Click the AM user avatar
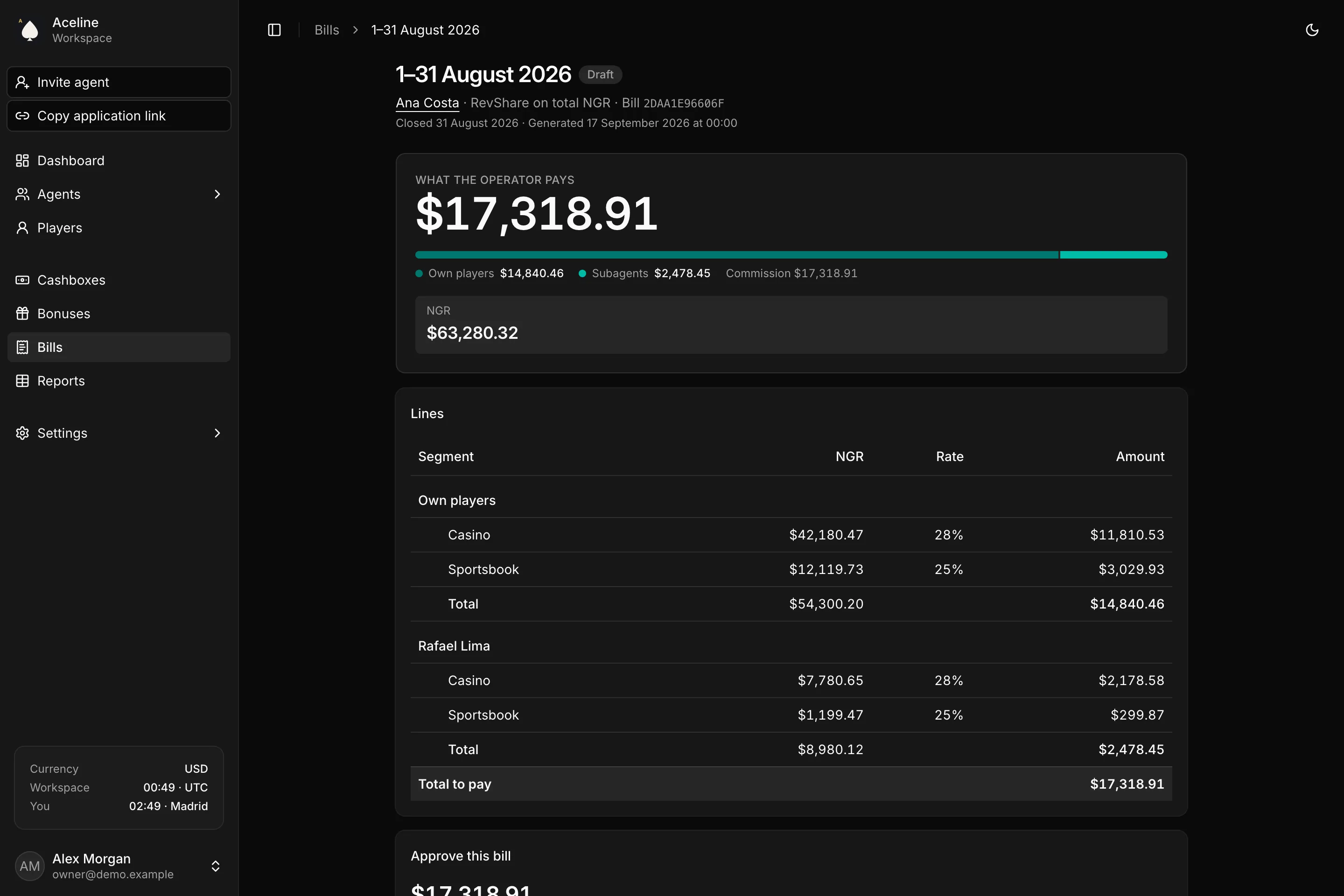This screenshot has height=896, width=1344. 29,866
